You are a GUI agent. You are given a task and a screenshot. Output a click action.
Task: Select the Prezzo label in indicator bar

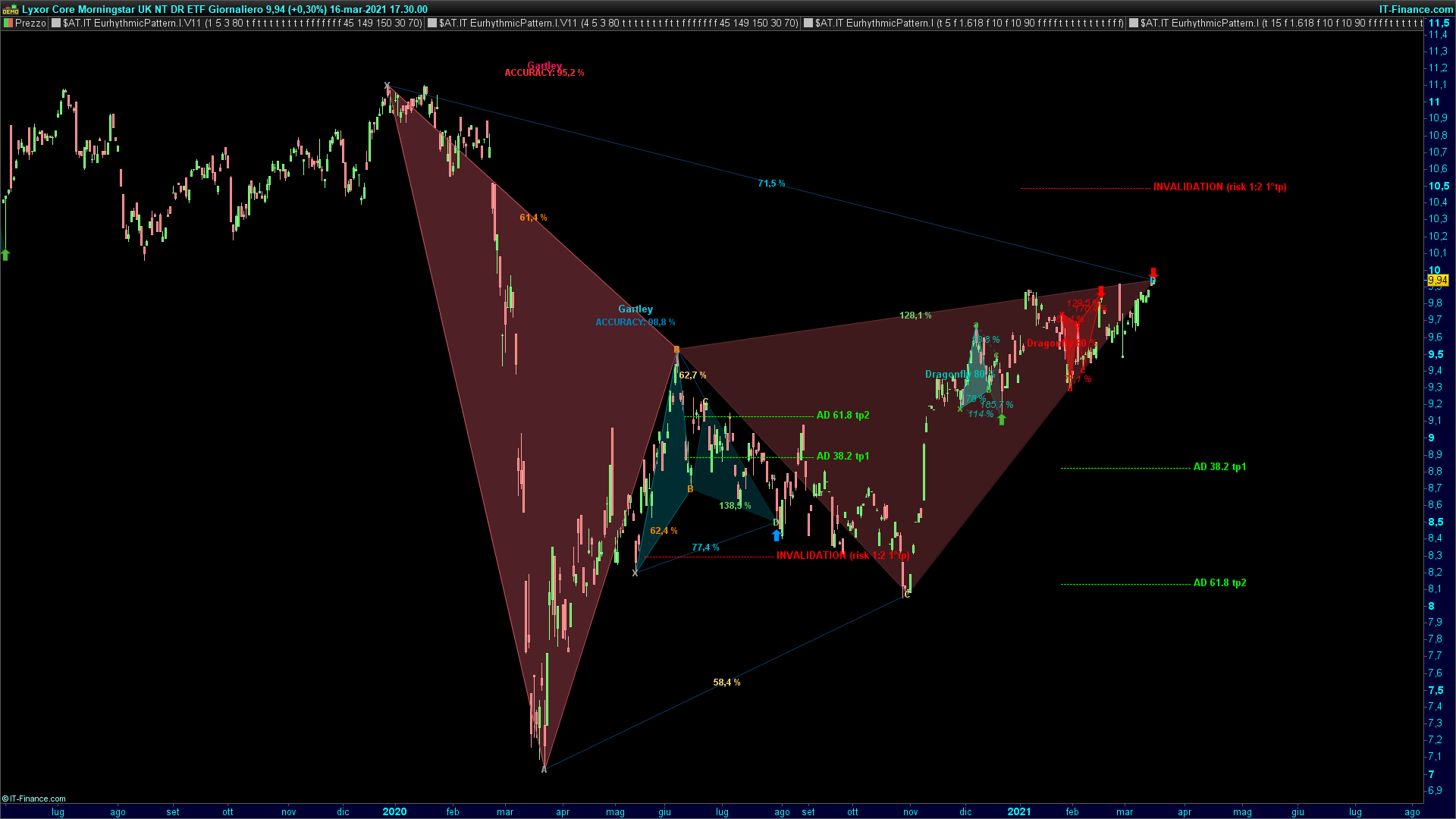click(30, 24)
